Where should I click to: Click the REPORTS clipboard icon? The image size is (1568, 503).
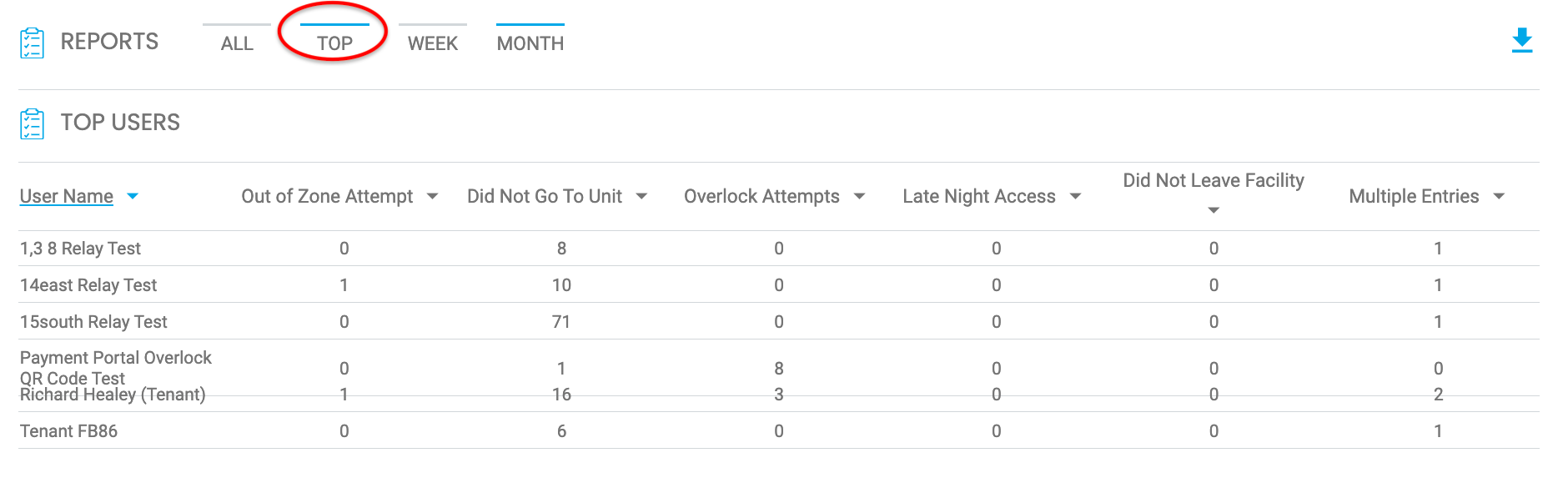[x=33, y=41]
